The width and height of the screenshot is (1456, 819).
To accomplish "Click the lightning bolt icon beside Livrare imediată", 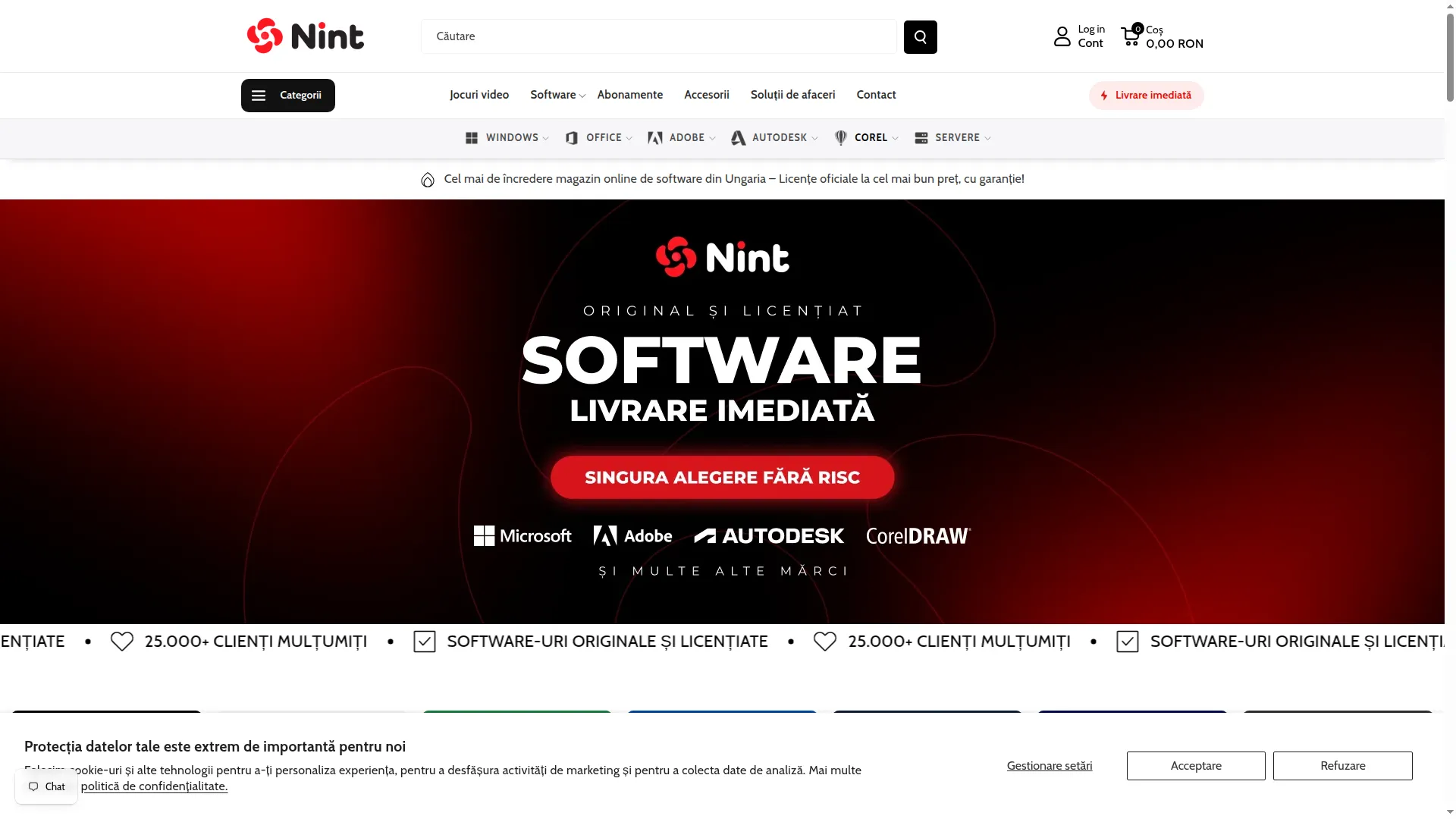I will coord(1104,96).
